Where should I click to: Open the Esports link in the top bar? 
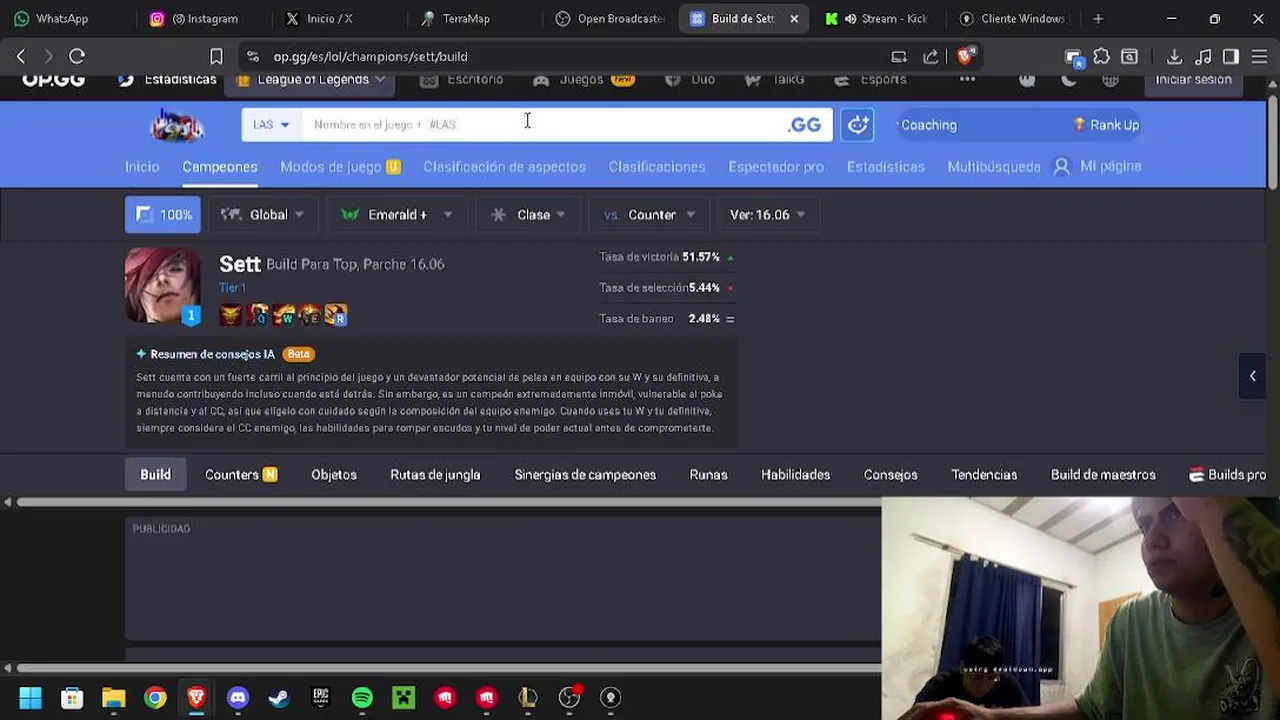coord(870,80)
